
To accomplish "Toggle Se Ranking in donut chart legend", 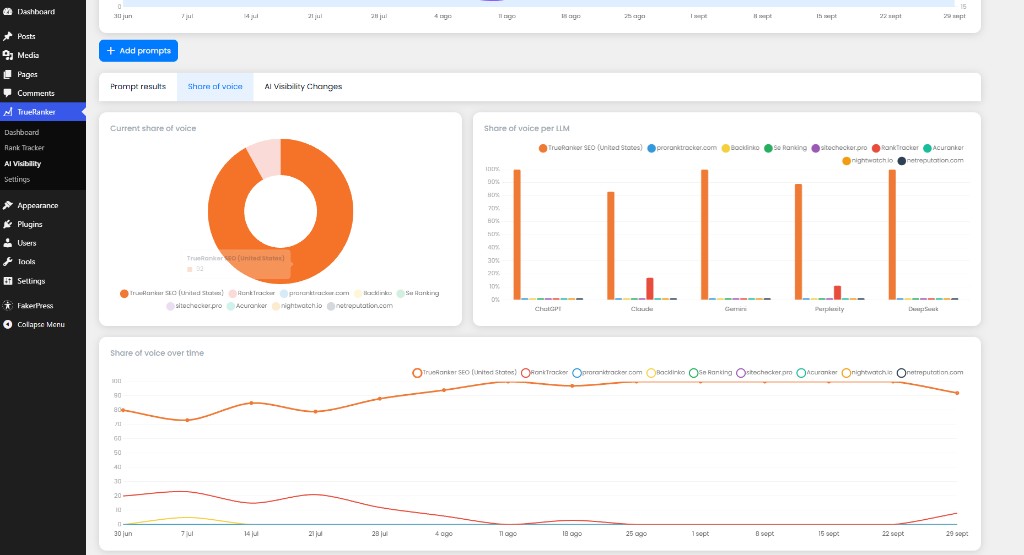I will tap(418, 294).
